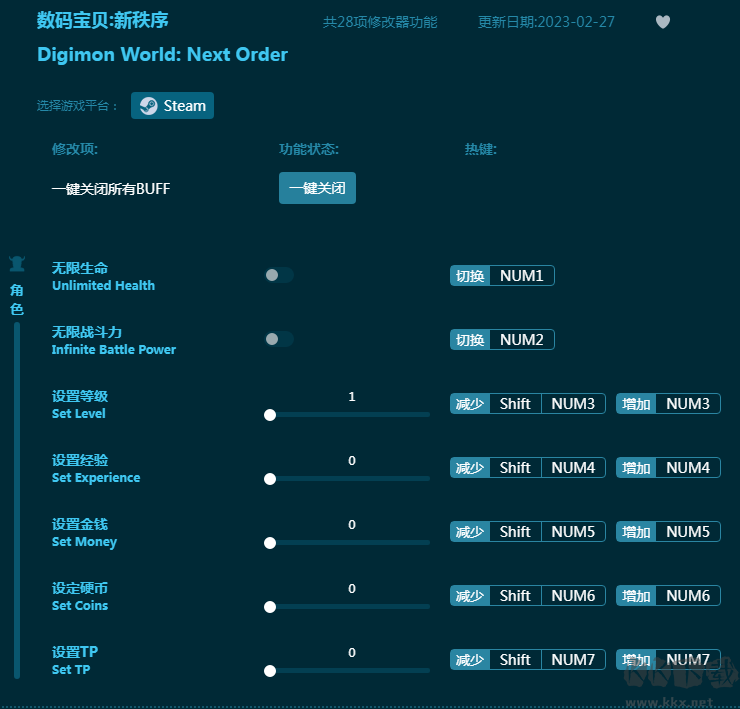This screenshot has width=740, height=709.
Task: Enable Infinite Battle Power toggle
Action: 278,339
